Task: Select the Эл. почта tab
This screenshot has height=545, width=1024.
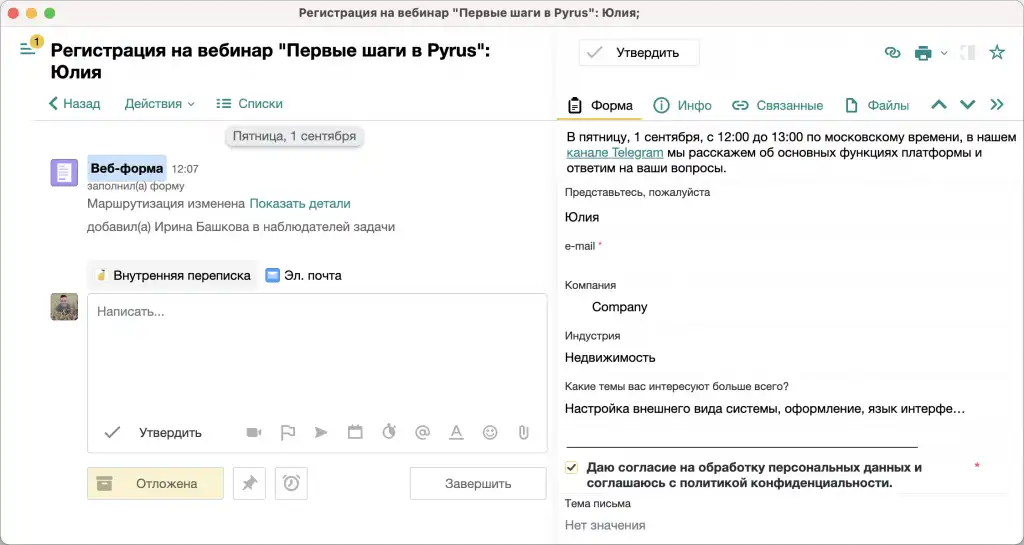Action: pyautogui.click(x=303, y=275)
